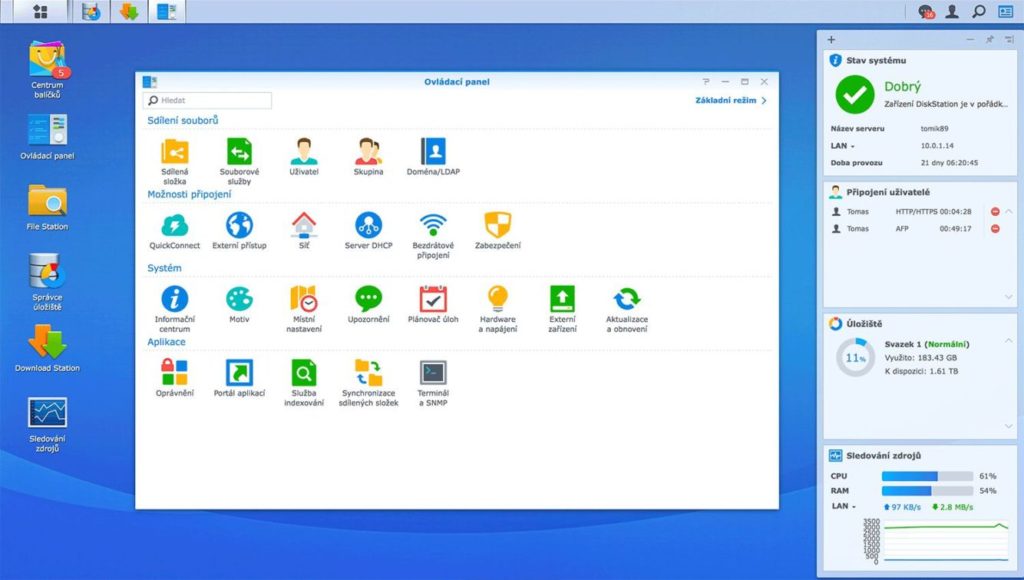Viewport: 1024px width, 580px height.
Task: Open Stav systému widget title
Action: (x=876, y=60)
